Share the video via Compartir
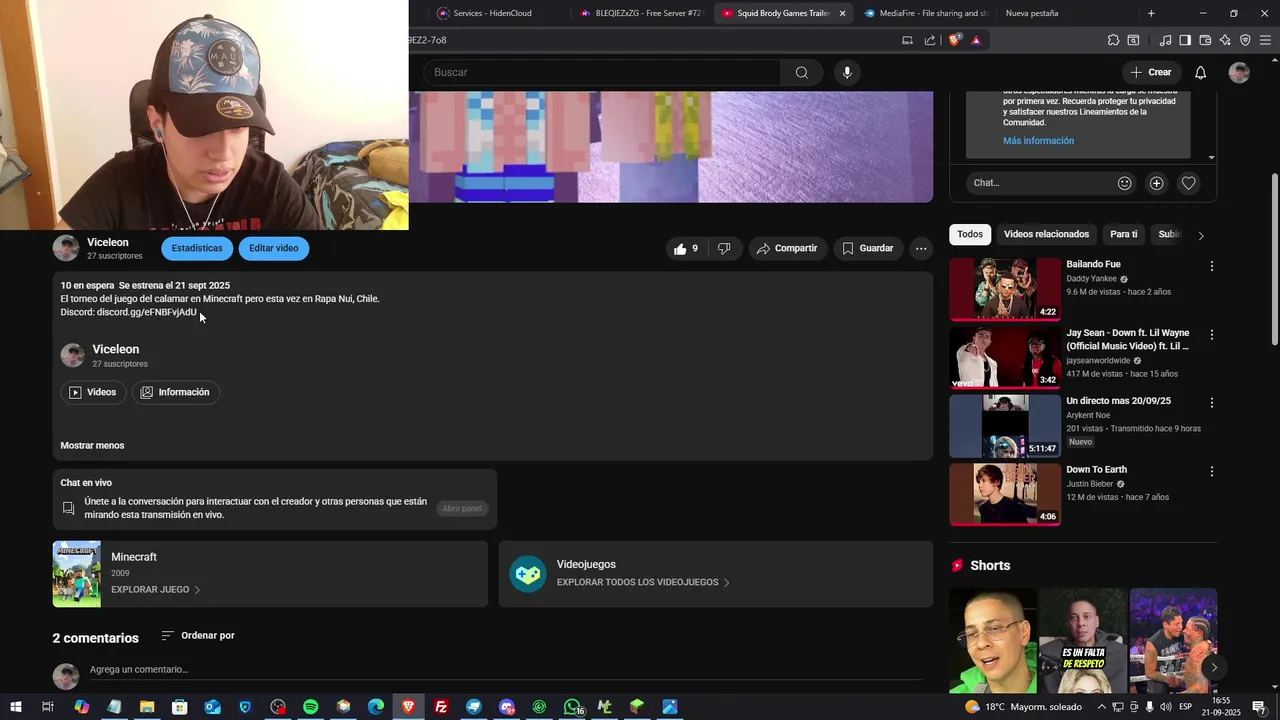This screenshot has height=720, width=1280. tap(787, 248)
